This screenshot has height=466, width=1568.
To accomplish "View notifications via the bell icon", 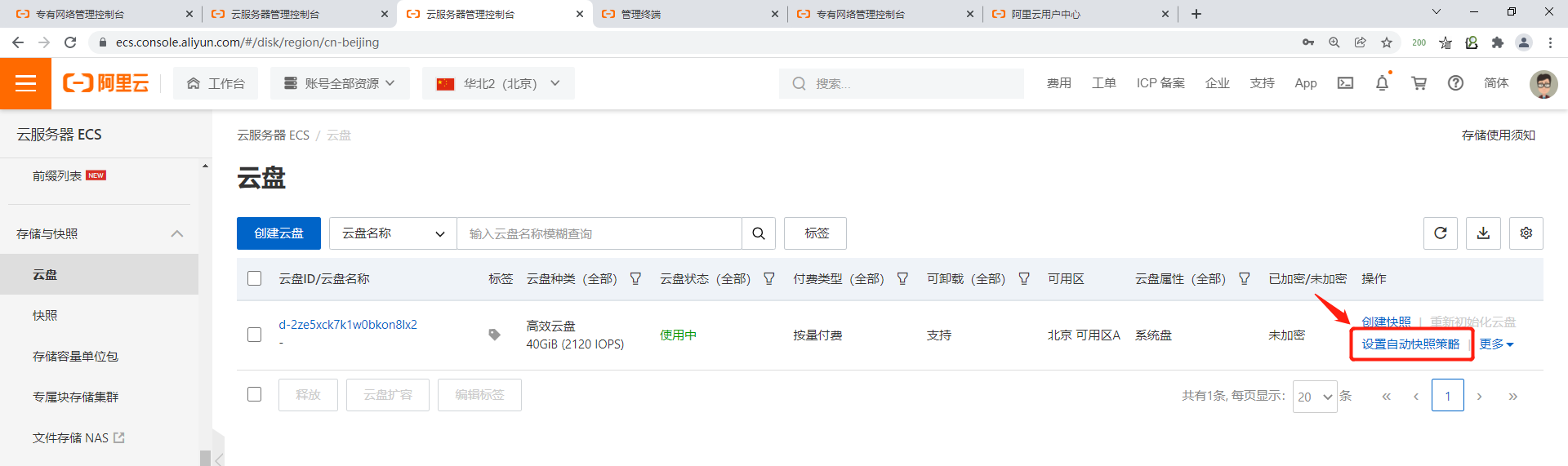I will 1382,83.
